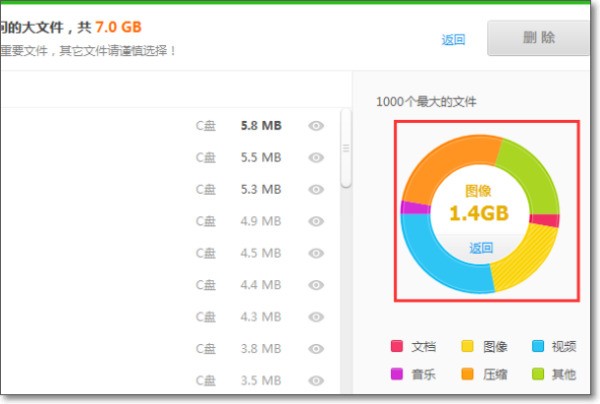The width and height of the screenshot is (600, 404).
Task: Click the blue 视频 legend swatch
Action: pos(538,346)
